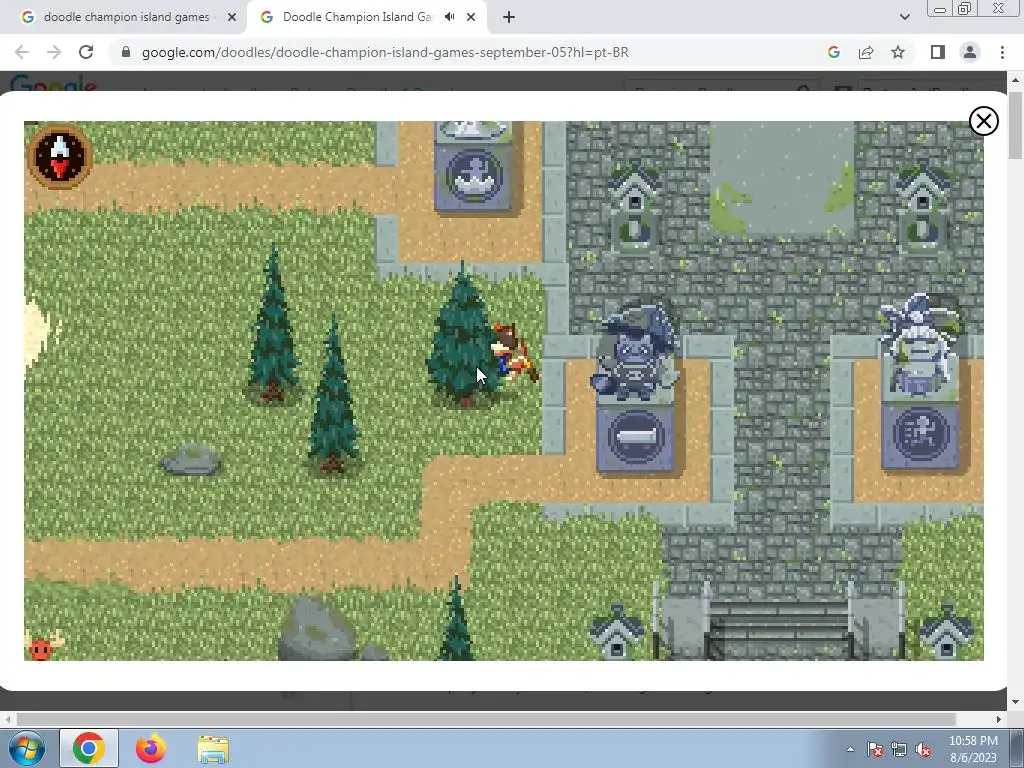This screenshot has height=768, width=1024.
Task: Close the first browser tab
Action: pos(232,17)
